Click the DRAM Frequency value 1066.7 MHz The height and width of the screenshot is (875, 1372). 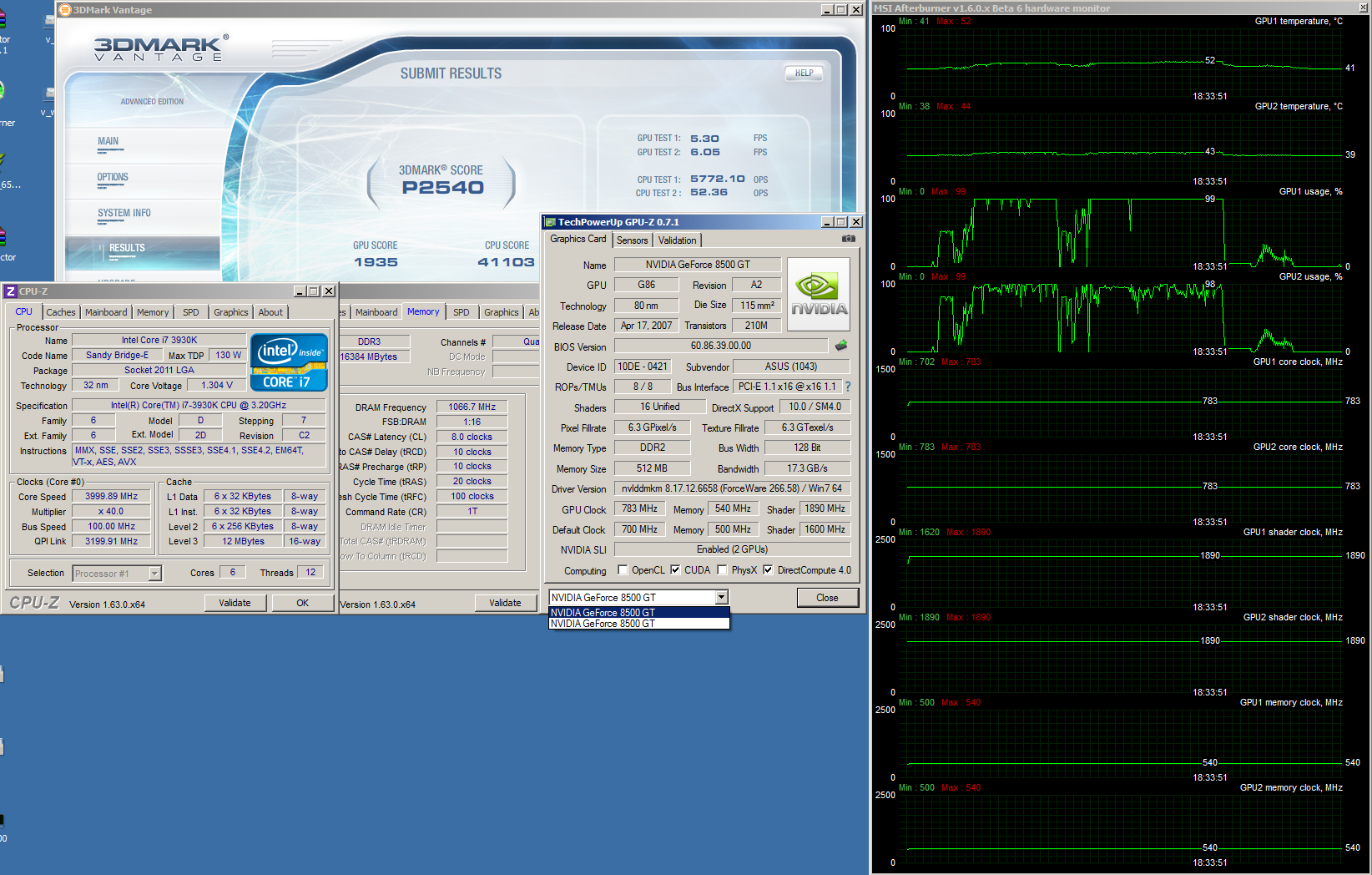point(472,407)
